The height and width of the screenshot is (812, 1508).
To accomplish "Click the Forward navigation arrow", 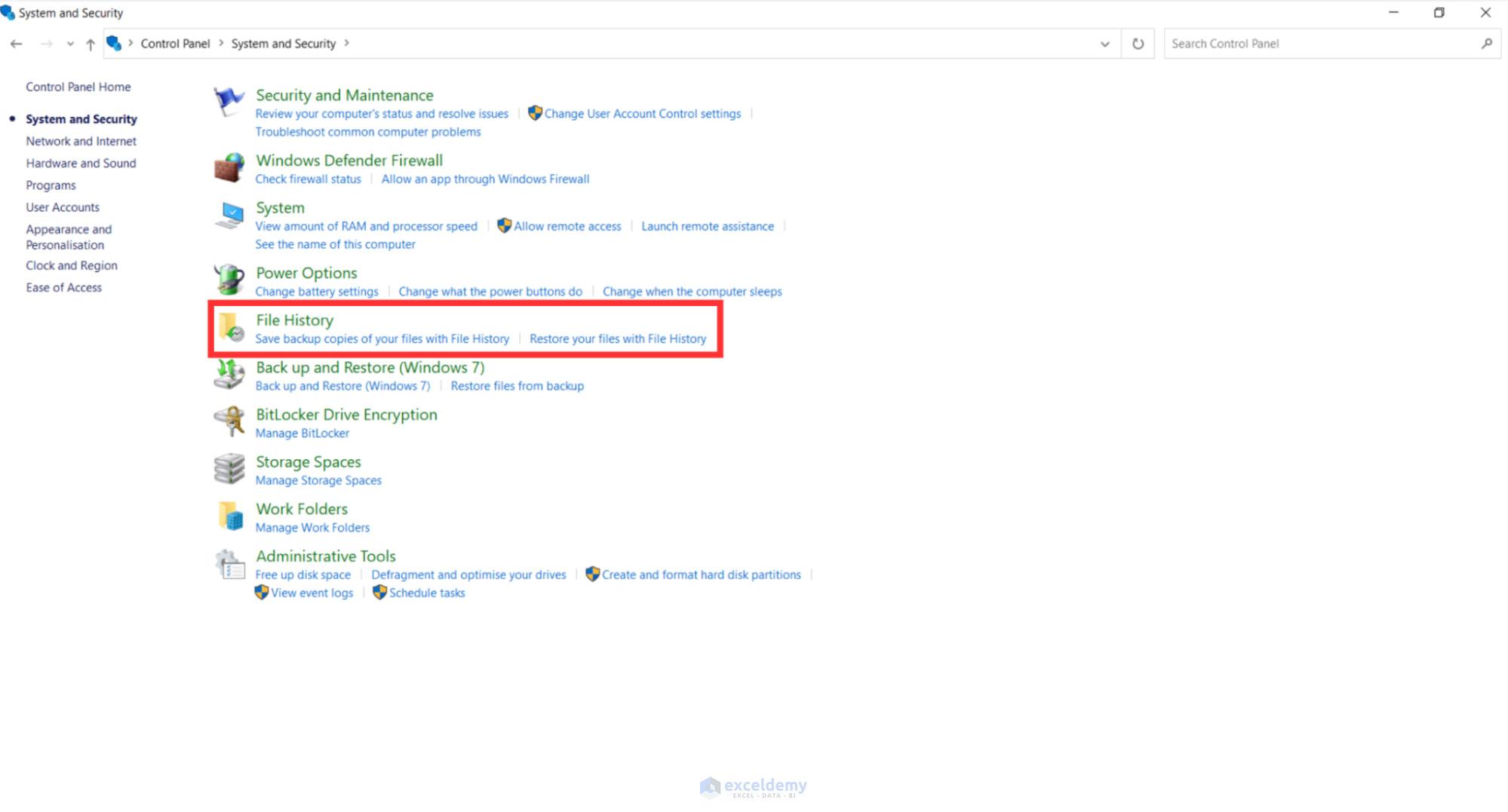I will pos(46,44).
